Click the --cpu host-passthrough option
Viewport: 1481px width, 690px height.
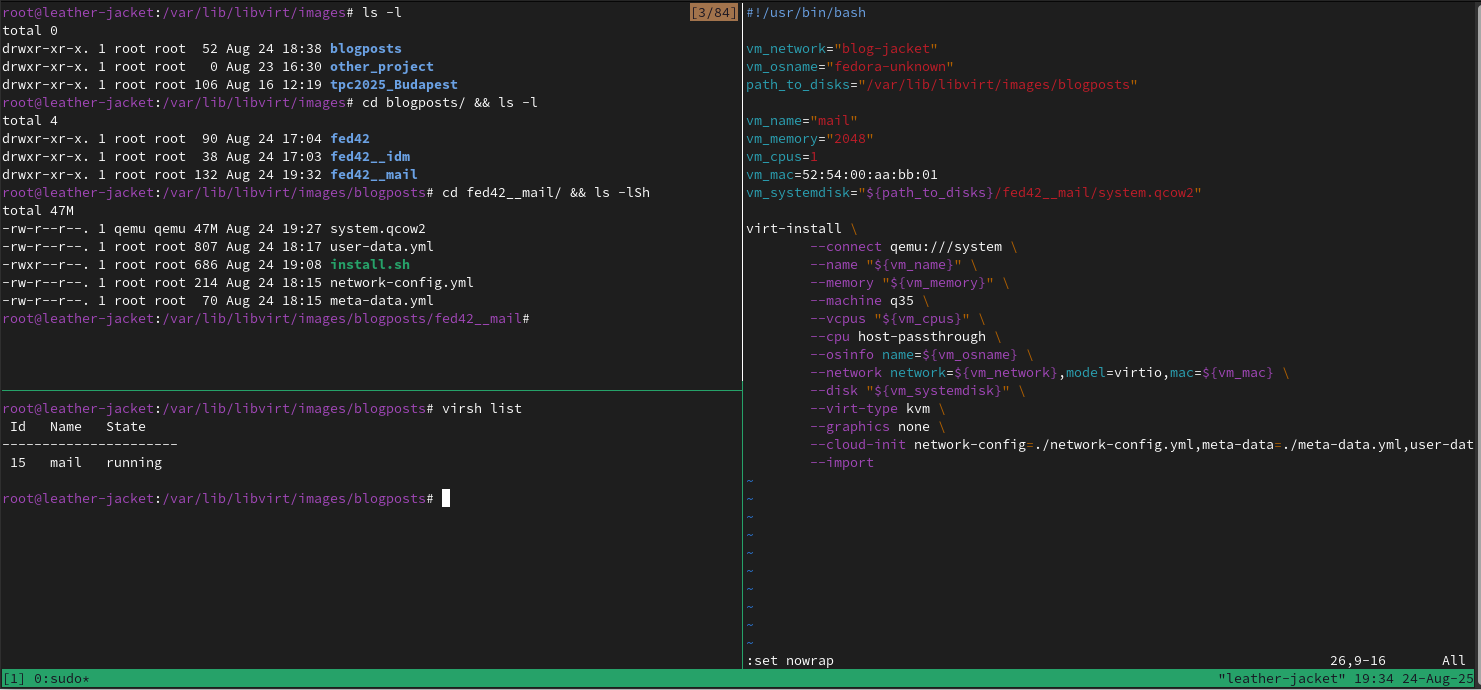pyautogui.click(x=906, y=336)
